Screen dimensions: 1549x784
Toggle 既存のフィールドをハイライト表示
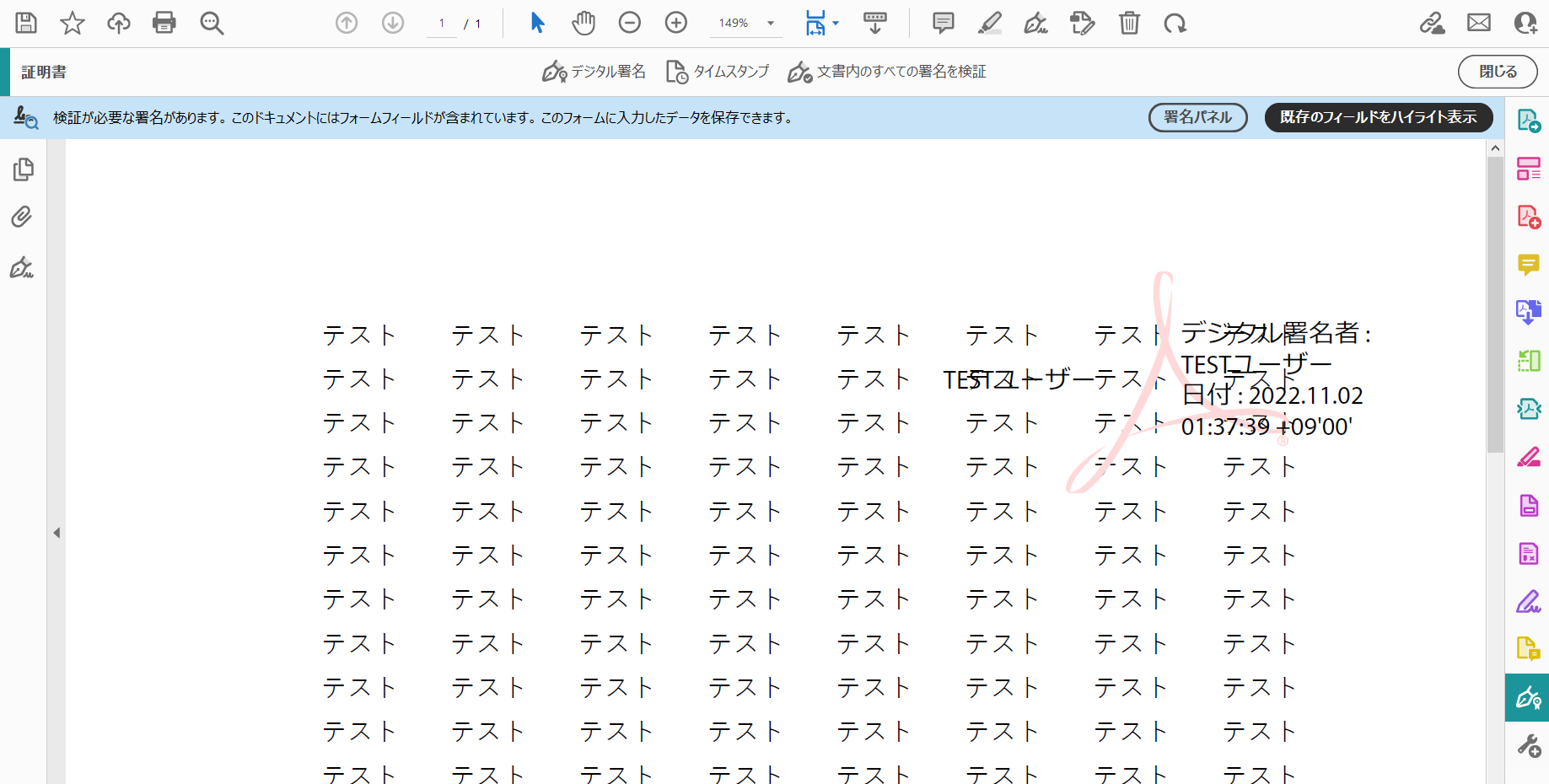point(1378,117)
